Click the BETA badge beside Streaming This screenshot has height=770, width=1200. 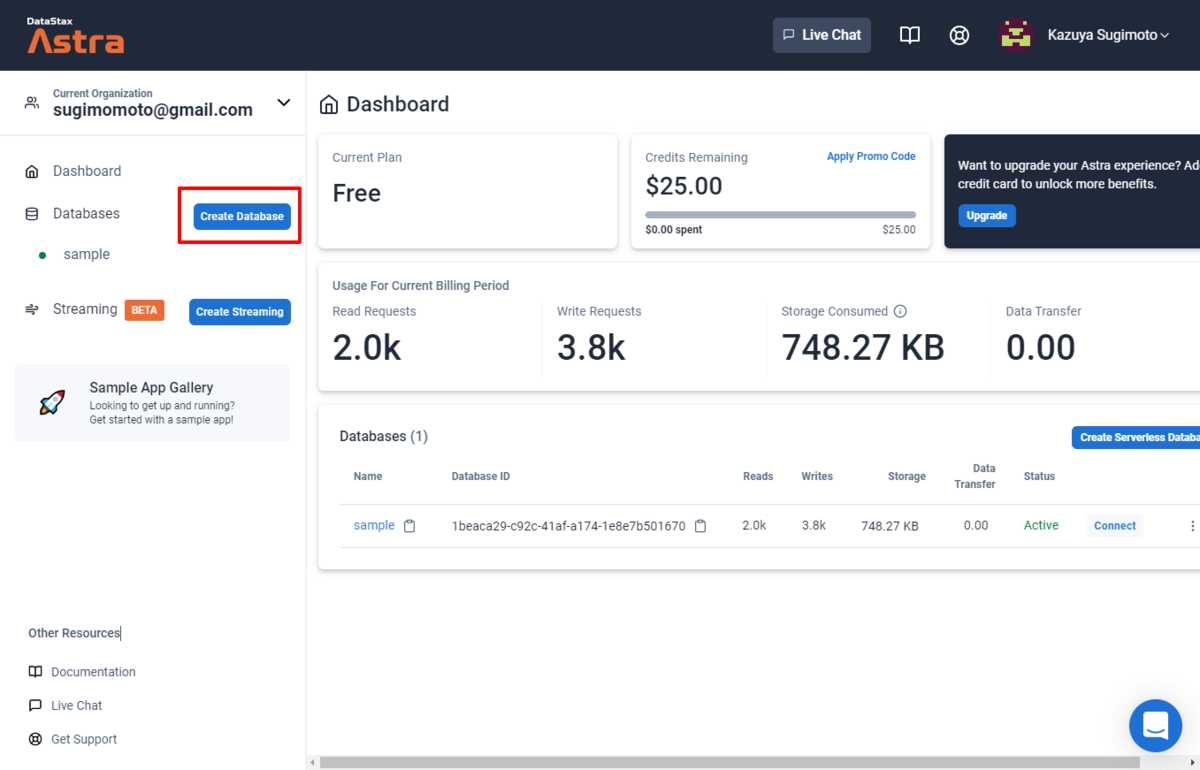point(144,310)
